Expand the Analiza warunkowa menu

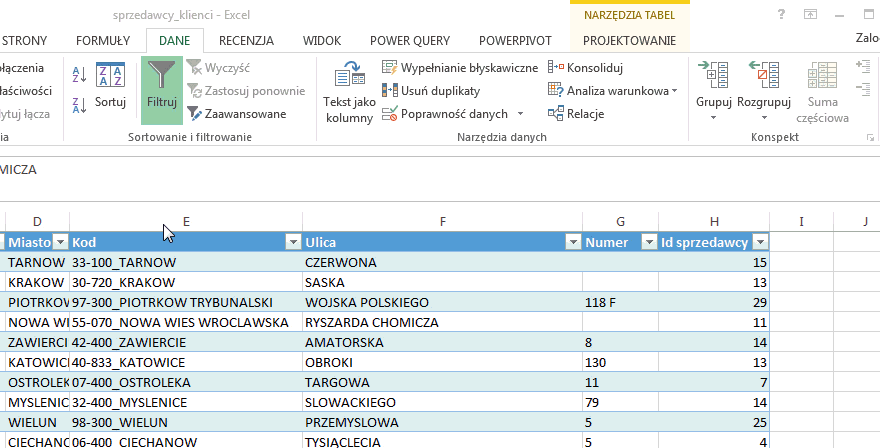coord(673,91)
